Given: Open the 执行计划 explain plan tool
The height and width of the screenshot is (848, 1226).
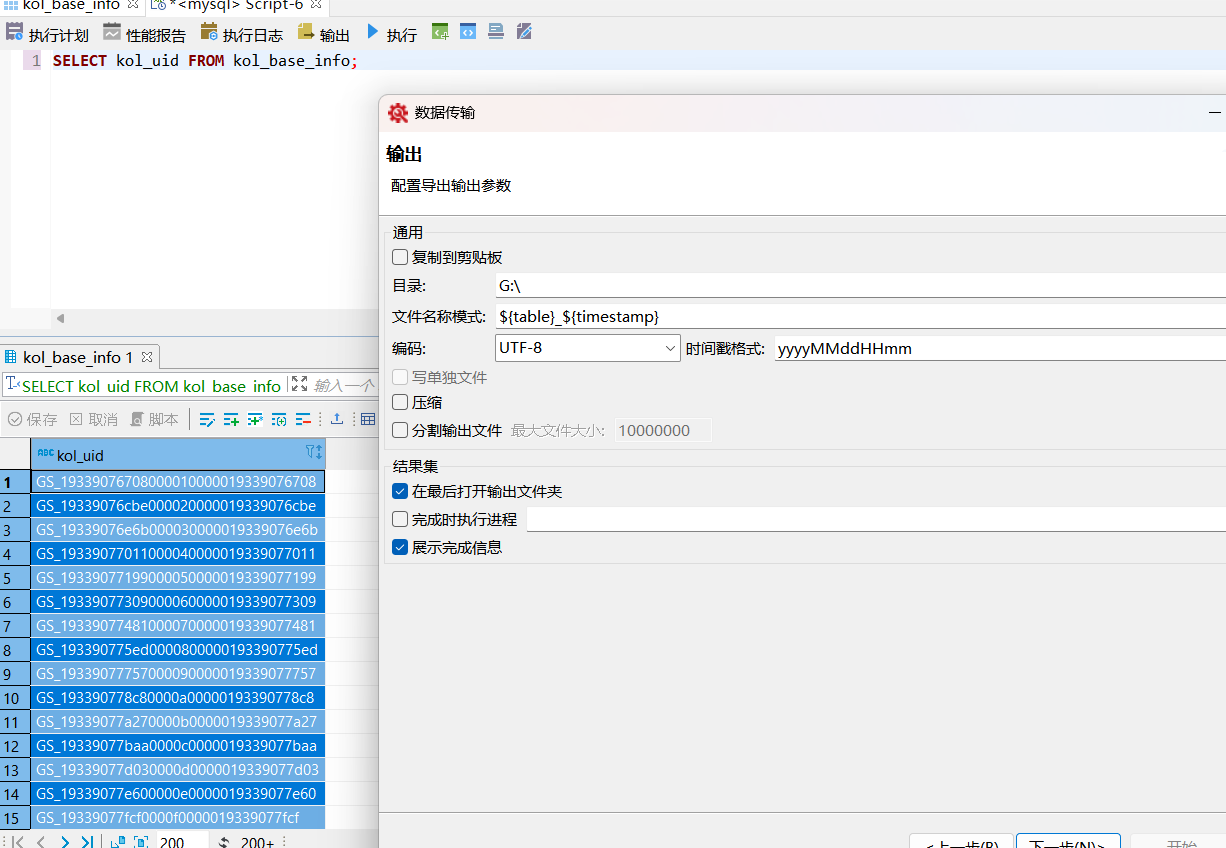Looking at the screenshot, I should (x=47, y=34).
